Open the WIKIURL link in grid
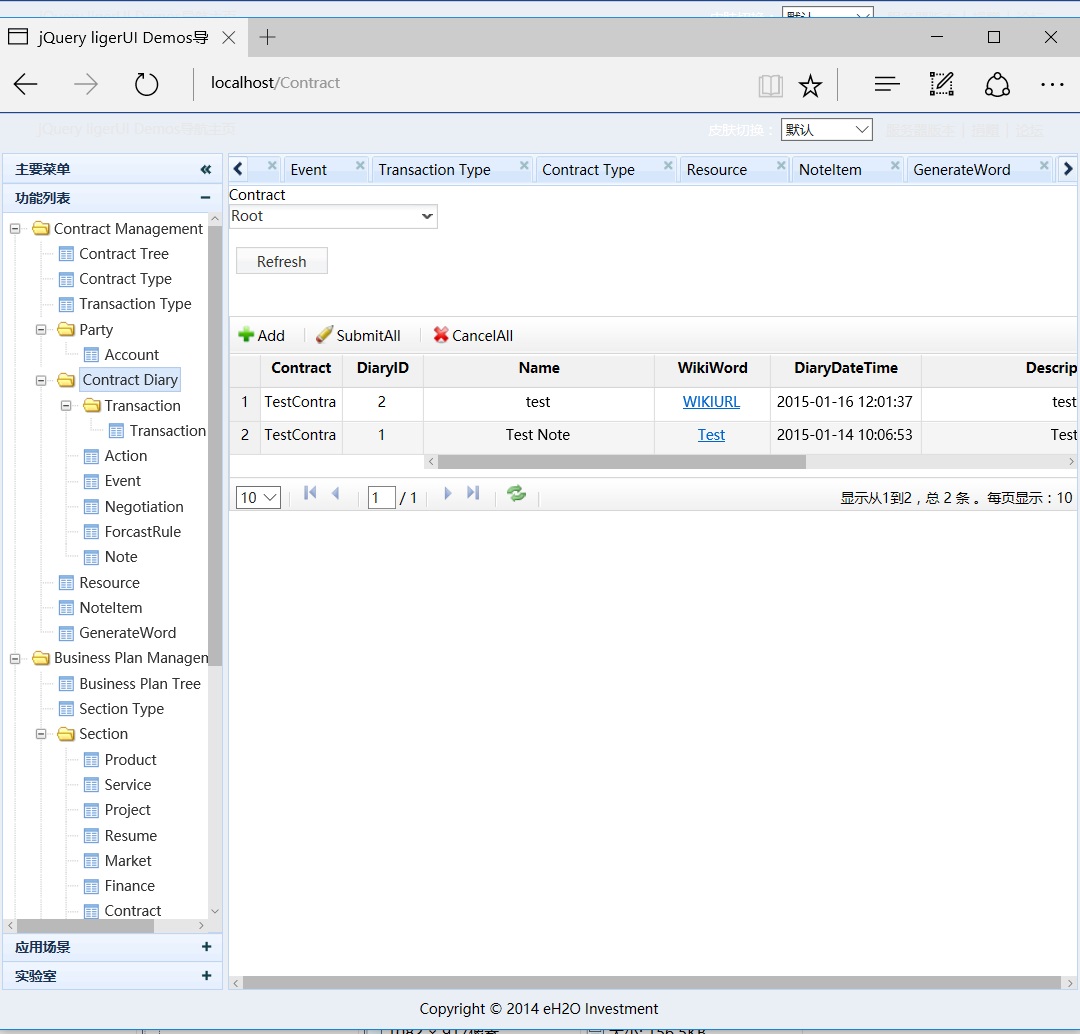Screen dimensions: 1080x1034 point(711,402)
